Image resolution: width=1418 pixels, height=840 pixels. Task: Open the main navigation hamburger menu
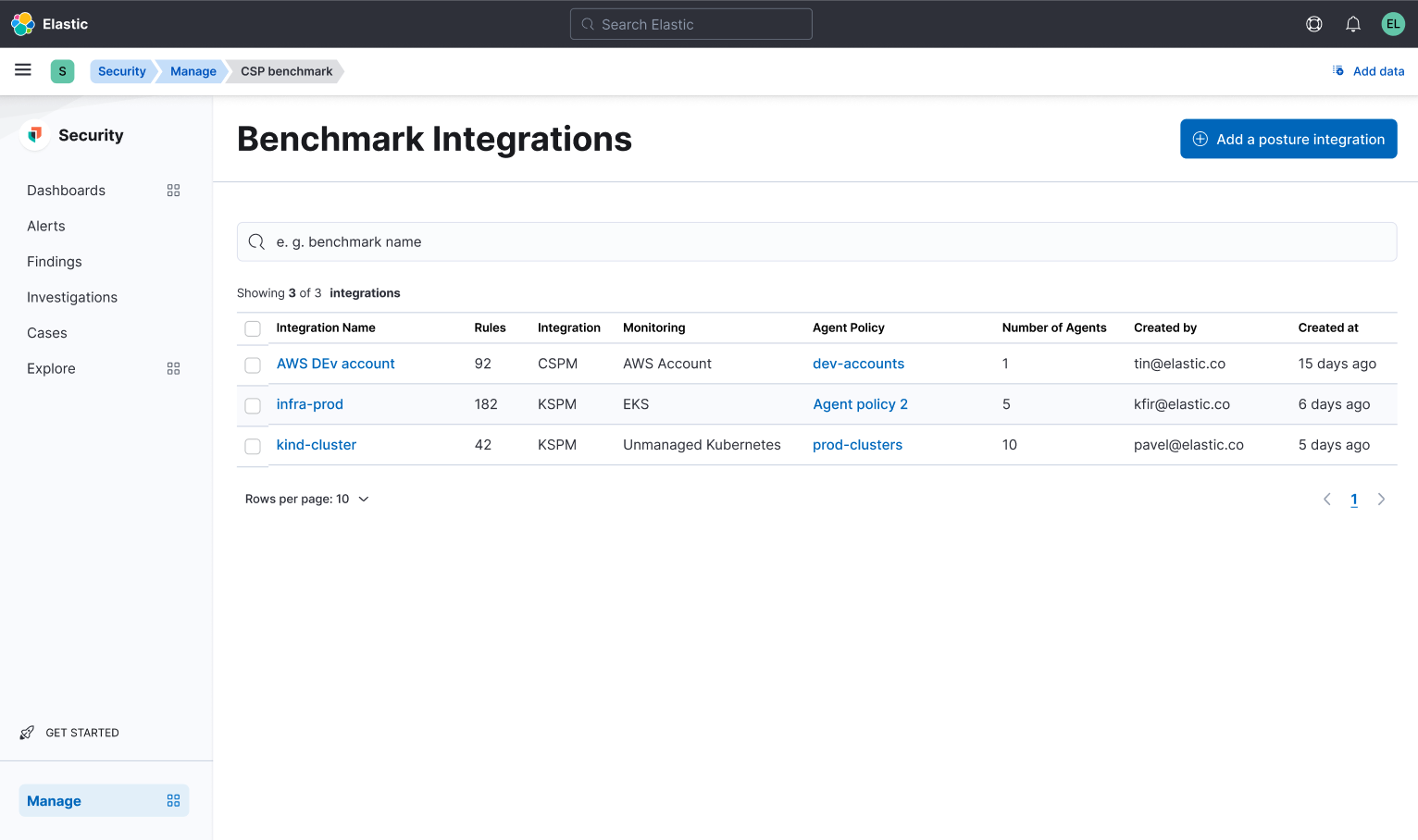pyautogui.click(x=22, y=70)
